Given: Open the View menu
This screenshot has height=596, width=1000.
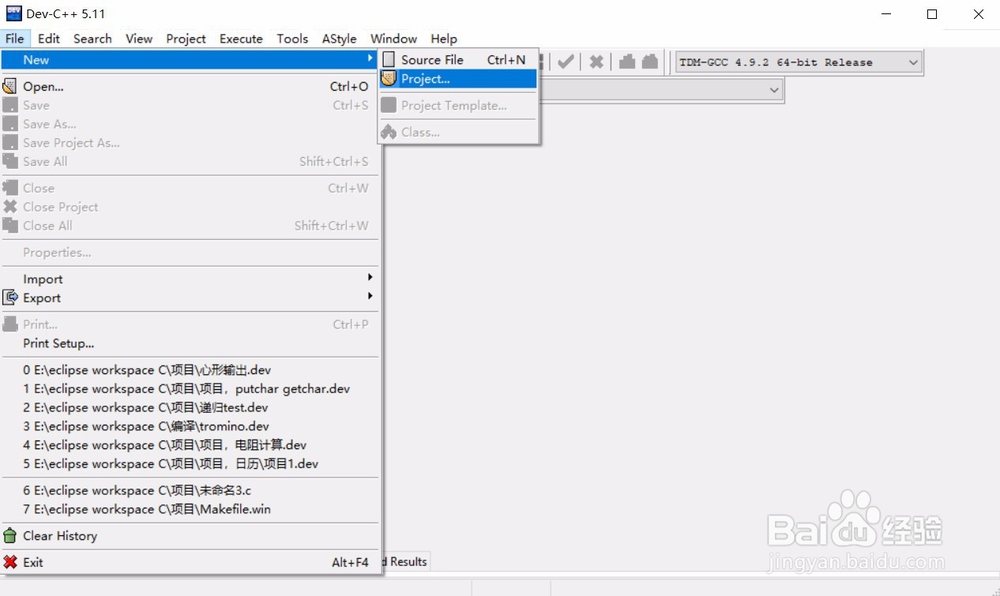Looking at the screenshot, I should pyautogui.click(x=139, y=39).
